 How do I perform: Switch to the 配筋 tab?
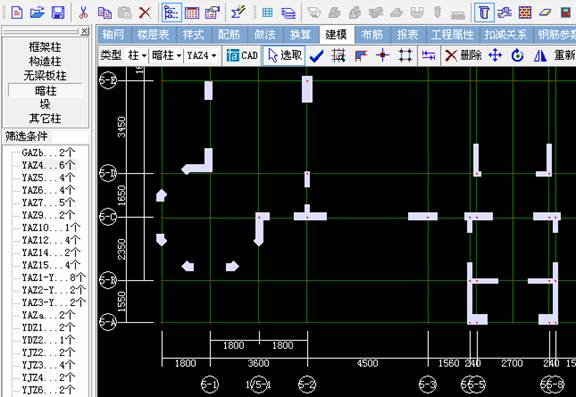pos(229,35)
